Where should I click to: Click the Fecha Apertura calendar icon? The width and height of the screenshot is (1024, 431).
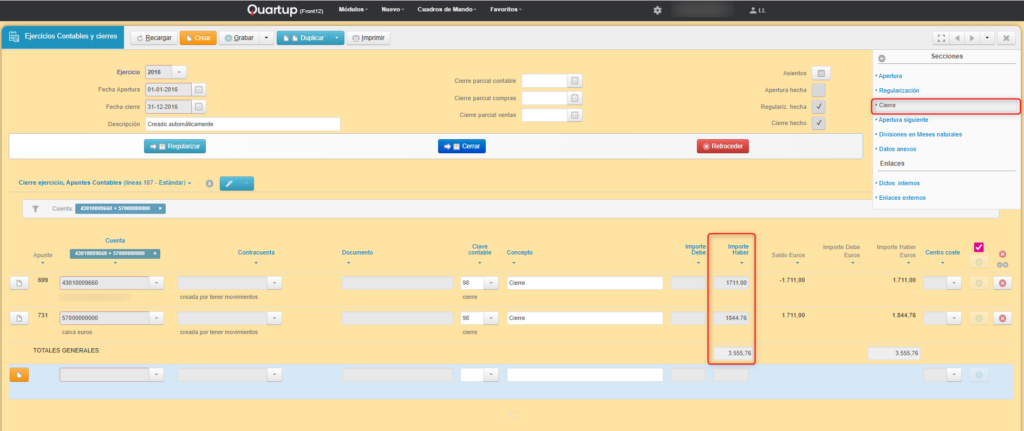199,89
